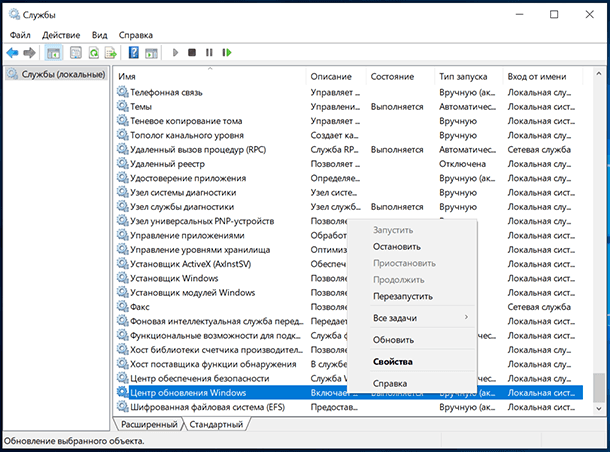Viewport: 610px width, 452px height.
Task: Open the 'Вид' menu
Action: click(x=100, y=34)
